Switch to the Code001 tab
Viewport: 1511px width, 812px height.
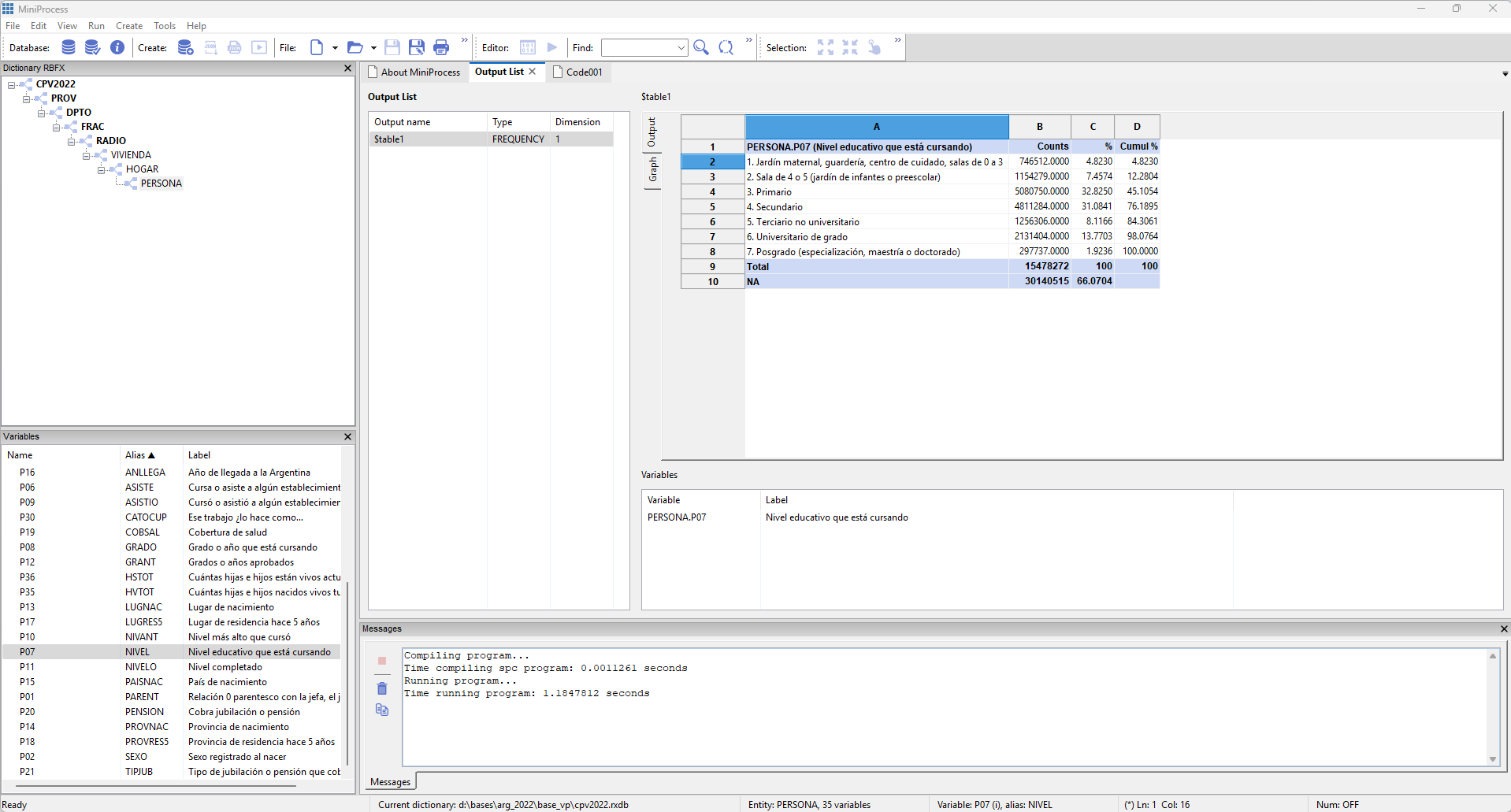pyautogui.click(x=583, y=72)
